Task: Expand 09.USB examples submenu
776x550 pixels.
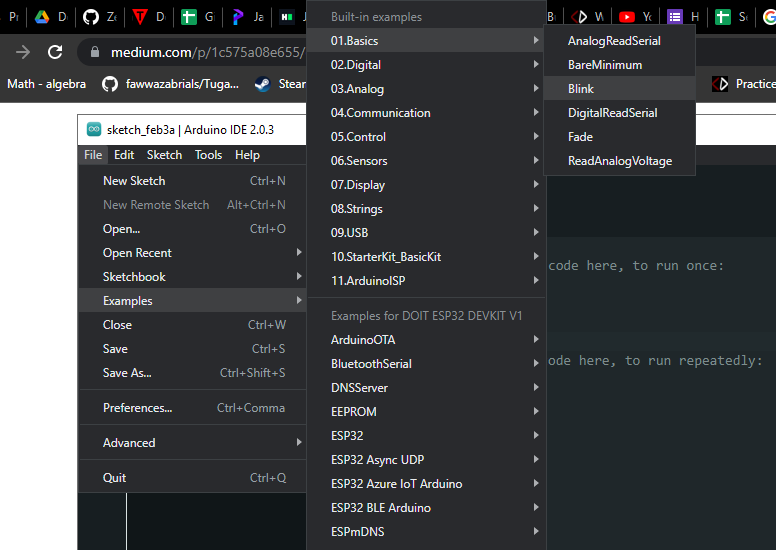Action: click(426, 233)
